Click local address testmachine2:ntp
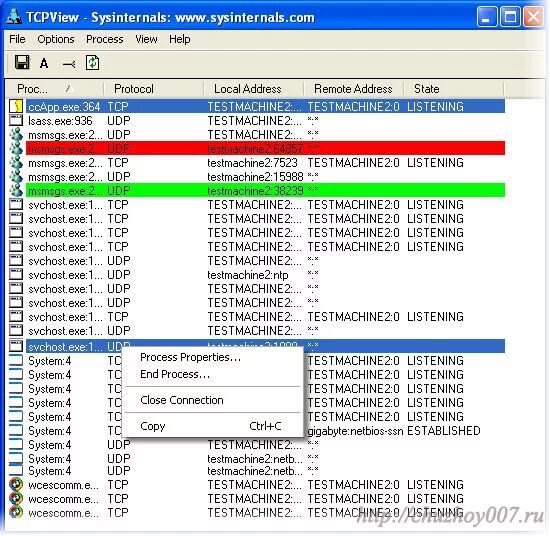 [x=248, y=275]
